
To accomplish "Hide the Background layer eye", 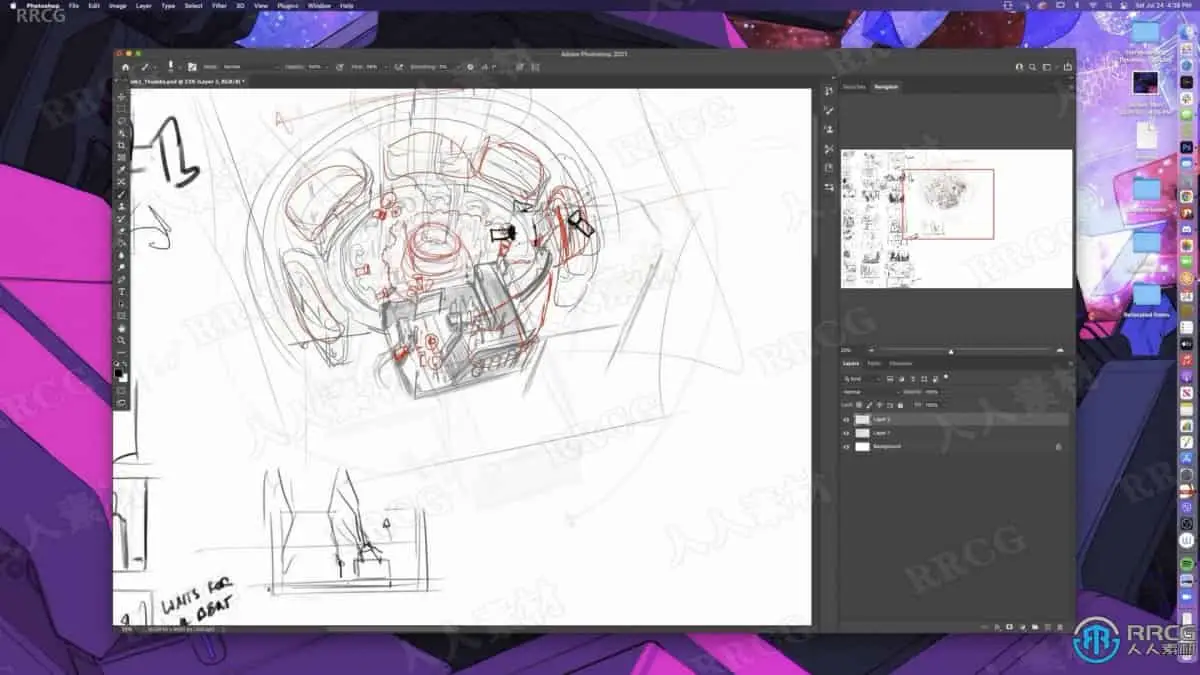I will click(x=846, y=447).
